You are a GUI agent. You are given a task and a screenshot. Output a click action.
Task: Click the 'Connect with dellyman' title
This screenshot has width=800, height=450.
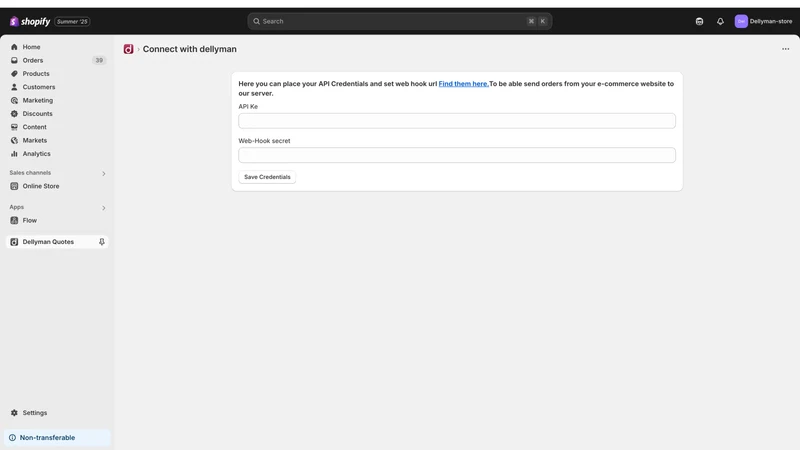[x=190, y=49]
